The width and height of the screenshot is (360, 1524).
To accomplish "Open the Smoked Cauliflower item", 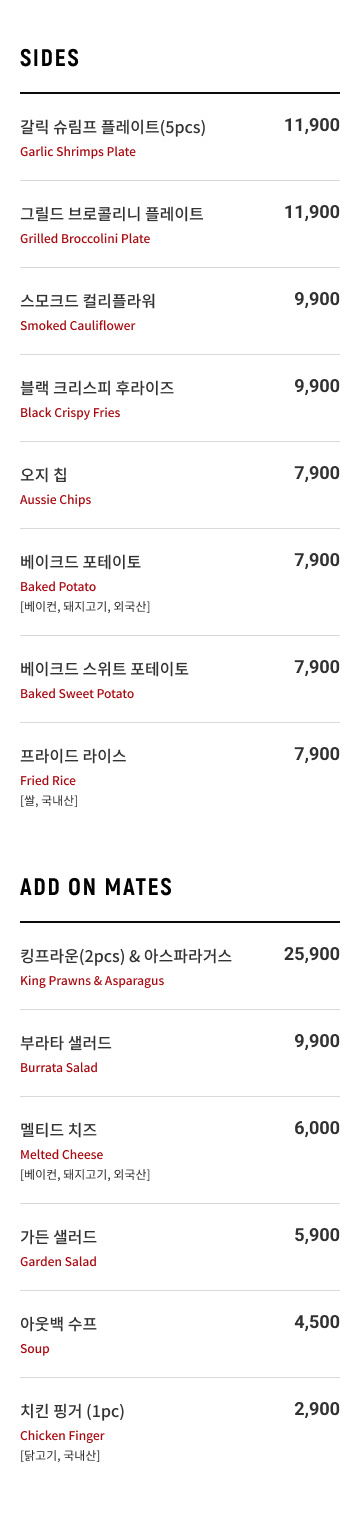I will (180, 312).
